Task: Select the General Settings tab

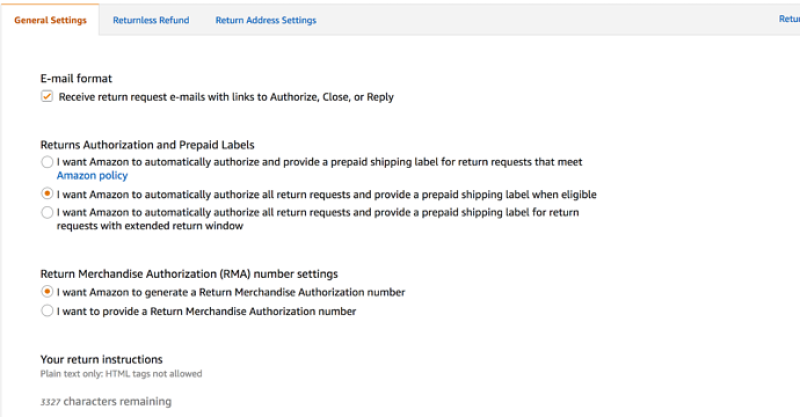Action: coord(50,20)
